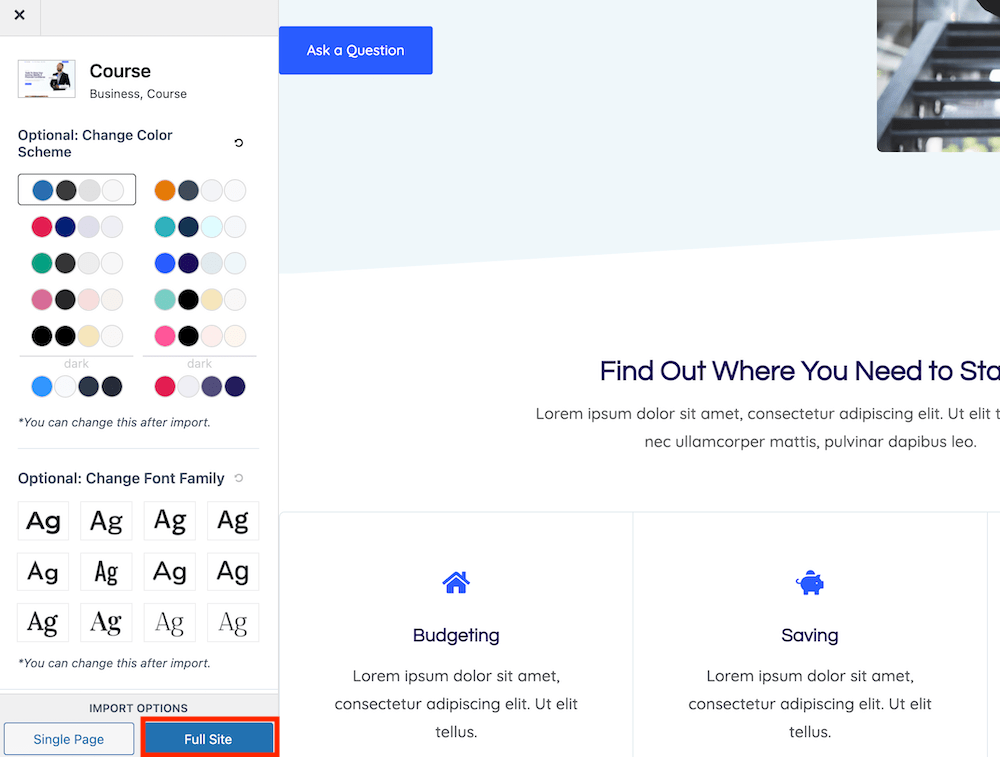Select the condensed font in second row
This screenshot has width=1000, height=757.
pos(106,572)
